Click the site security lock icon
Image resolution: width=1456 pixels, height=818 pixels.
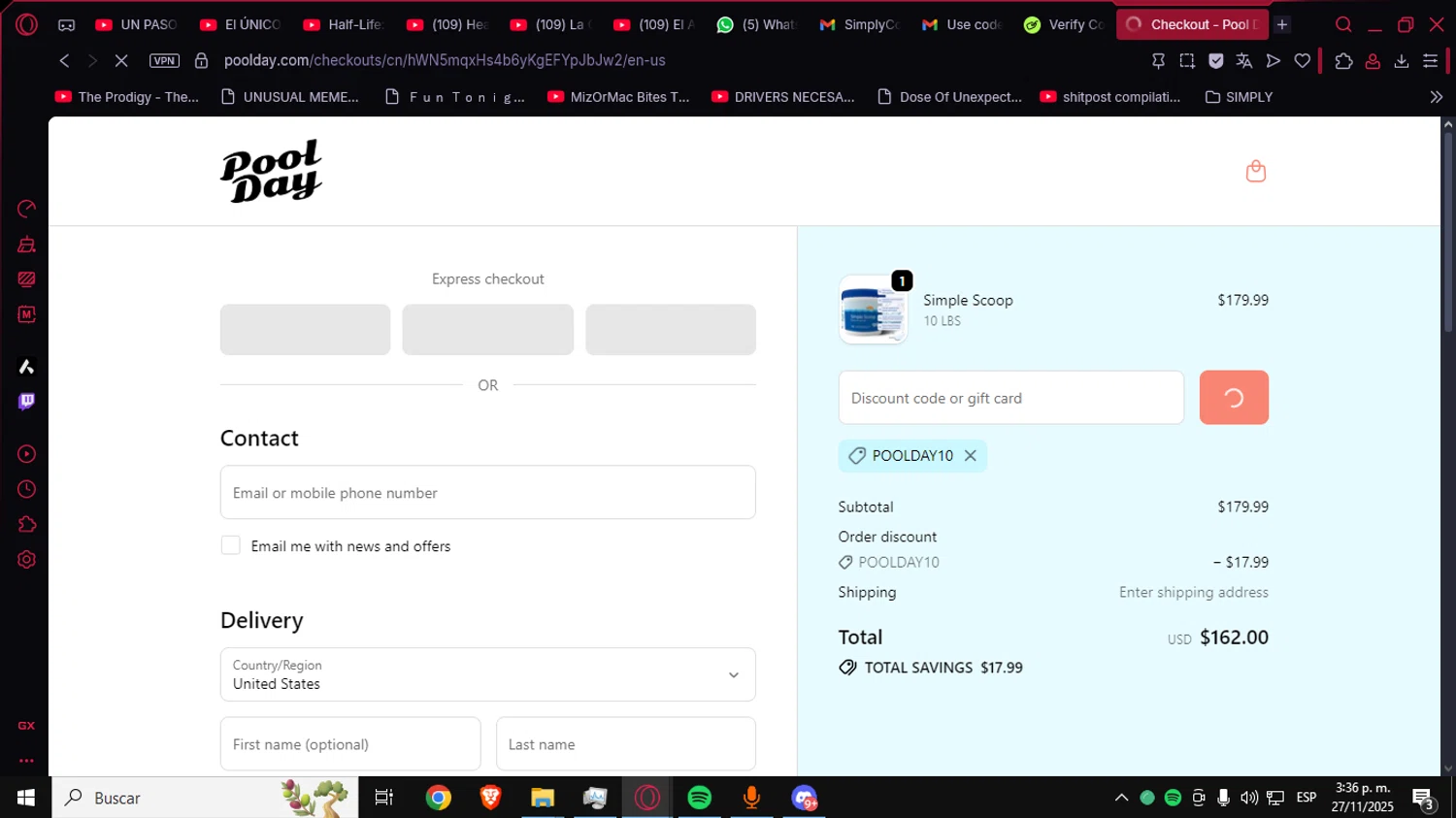tap(201, 60)
